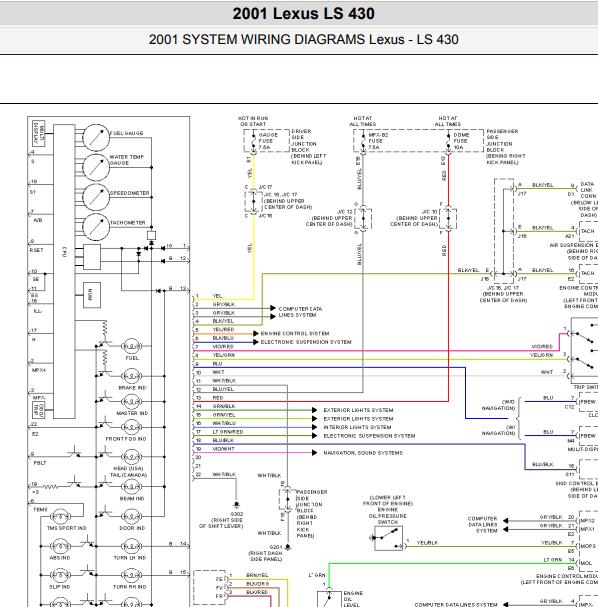Viewport: 598px width, 607px height.
Task: Select the 'TACHOMETER' label
Action: click(x=128, y=223)
